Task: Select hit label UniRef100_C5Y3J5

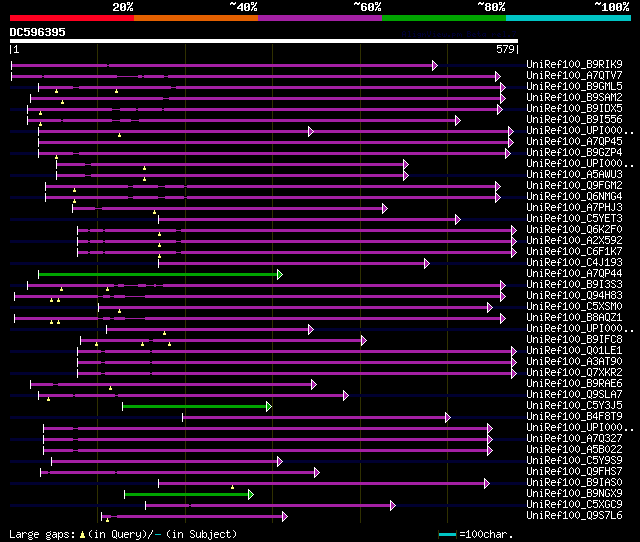Action: (x=574, y=406)
